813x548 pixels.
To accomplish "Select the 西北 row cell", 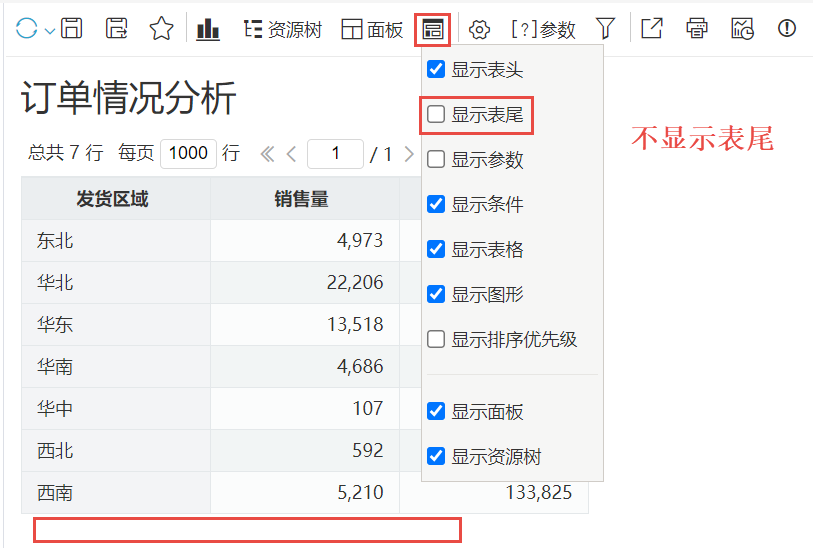I will (x=116, y=451).
